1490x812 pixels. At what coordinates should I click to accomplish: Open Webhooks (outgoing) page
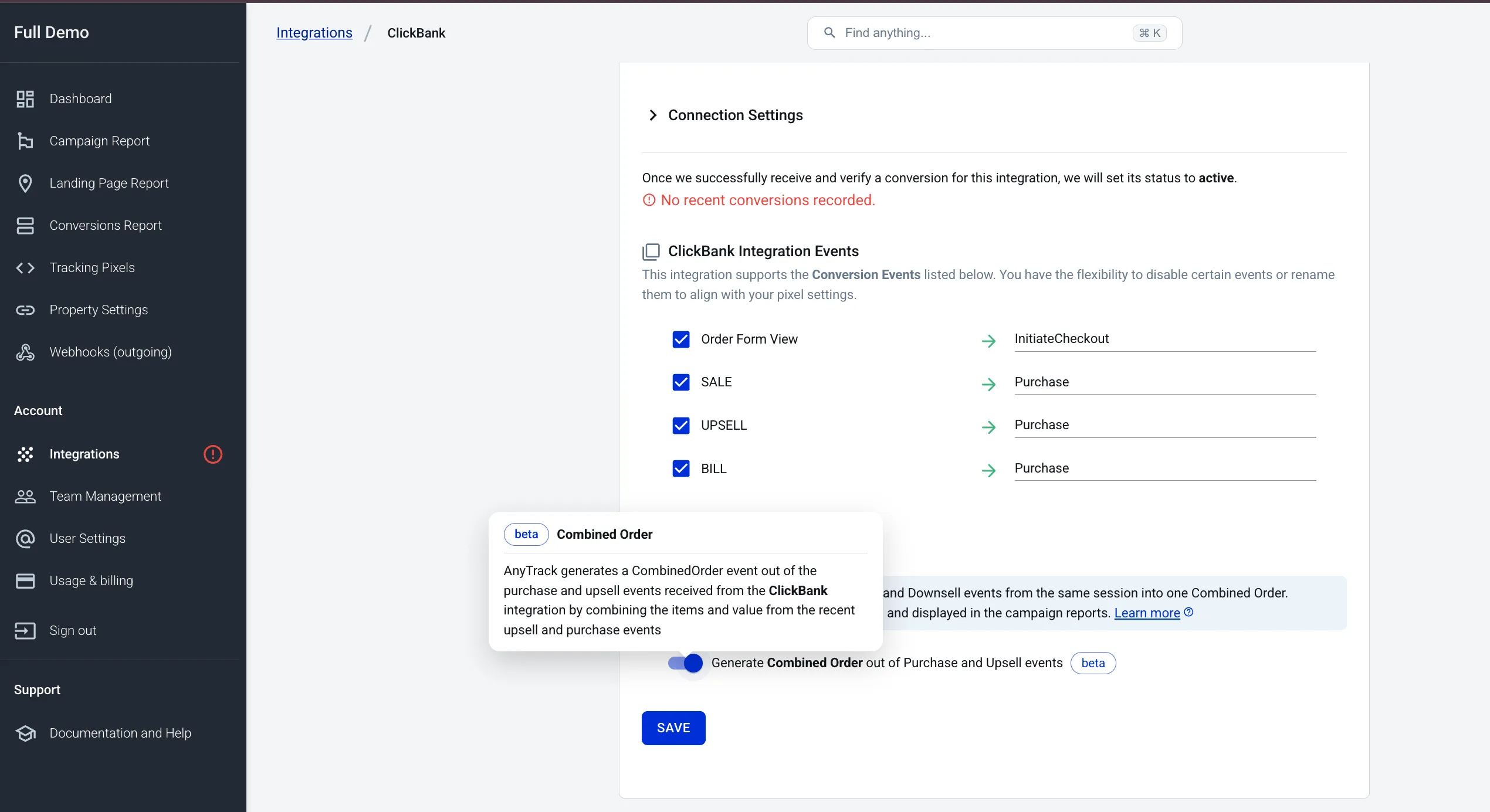coord(110,352)
